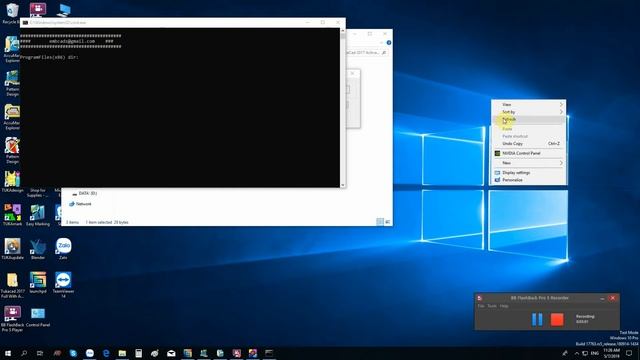The image size is (640, 360).
Task: Stop the FlashBack recording
Action: point(557,319)
